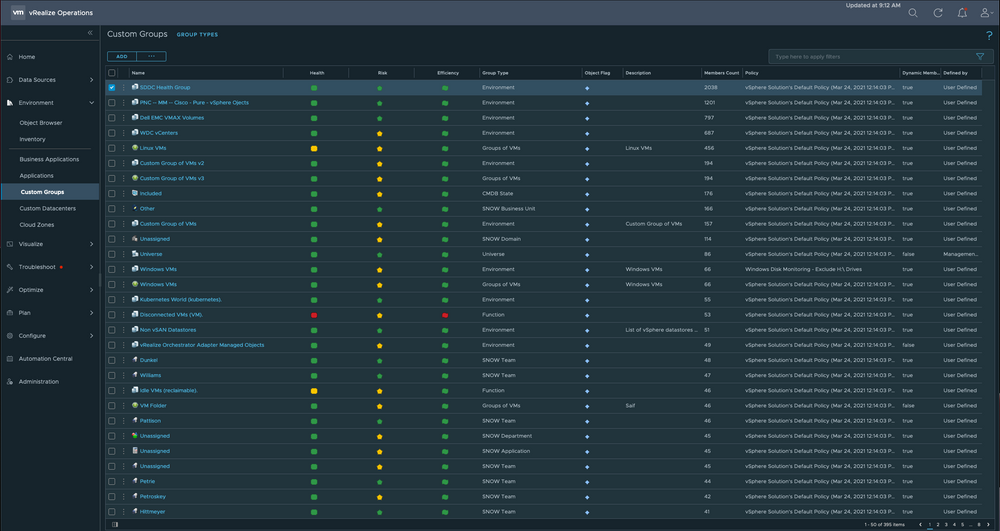This screenshot has height=531, width=1000.
Task: Click the object flag icon for Universe row
Action: pyautogui.click(x=587, y=254)
